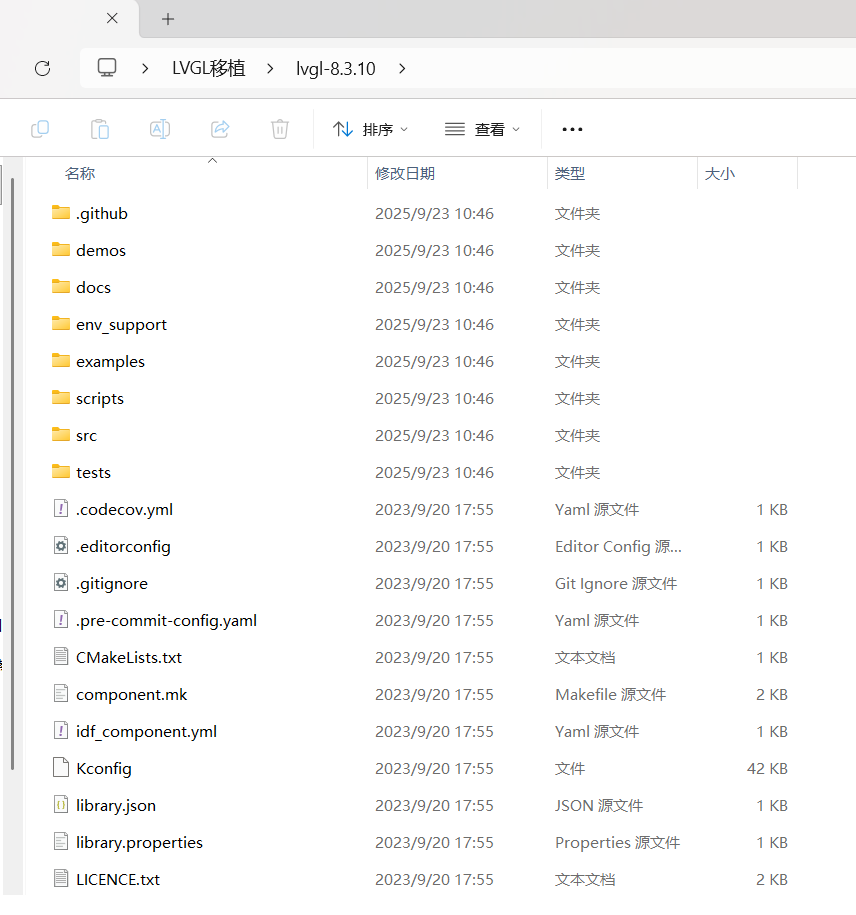
Task: Click JSON 源文件 type cell
Action: pyautogui.click(x=599, y=805)
